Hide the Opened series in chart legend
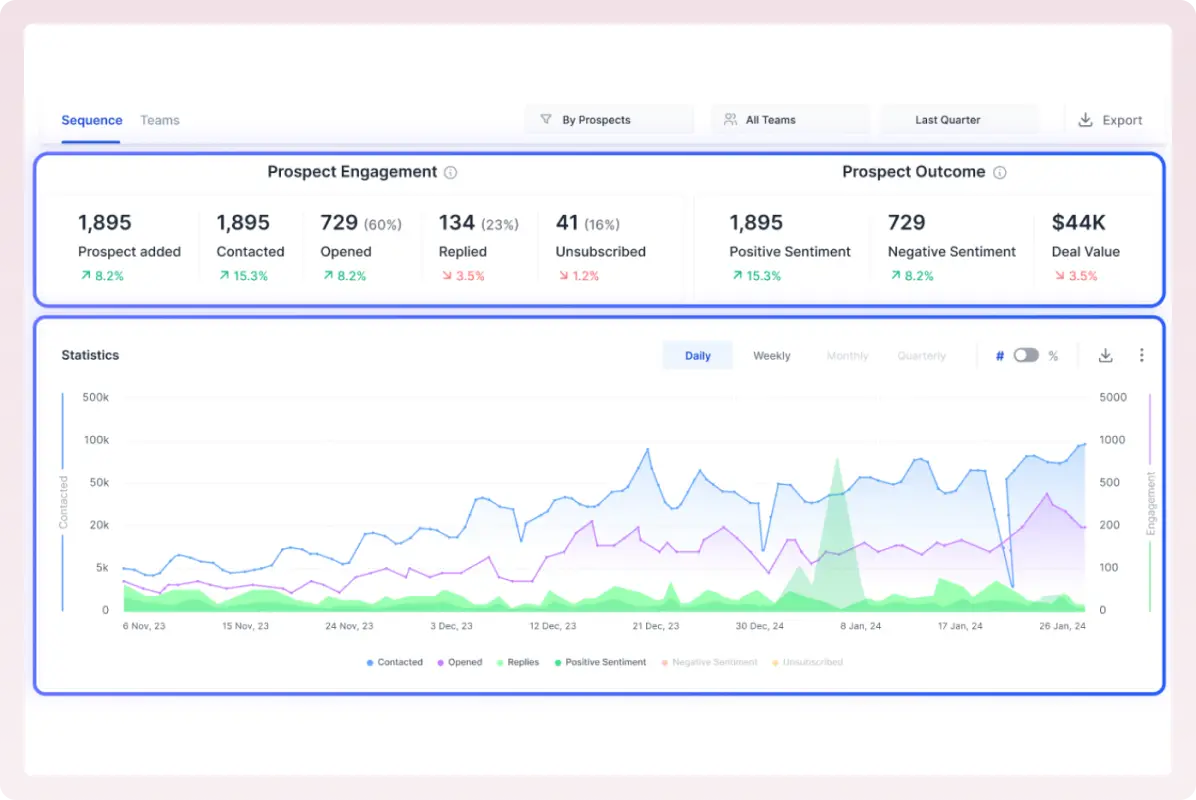The width and height of the screenshot is (1196, 800). click(459, 662)
